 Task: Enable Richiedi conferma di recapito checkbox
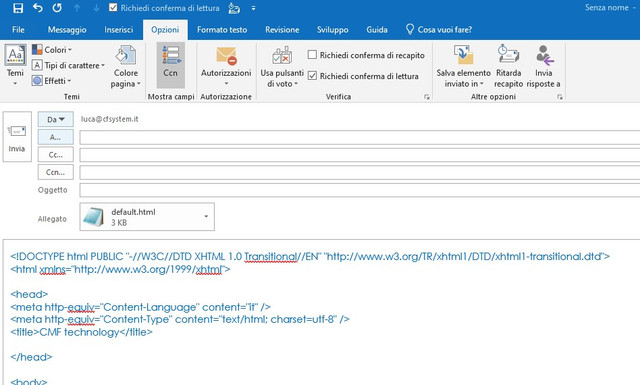click(x=312, y=55)
